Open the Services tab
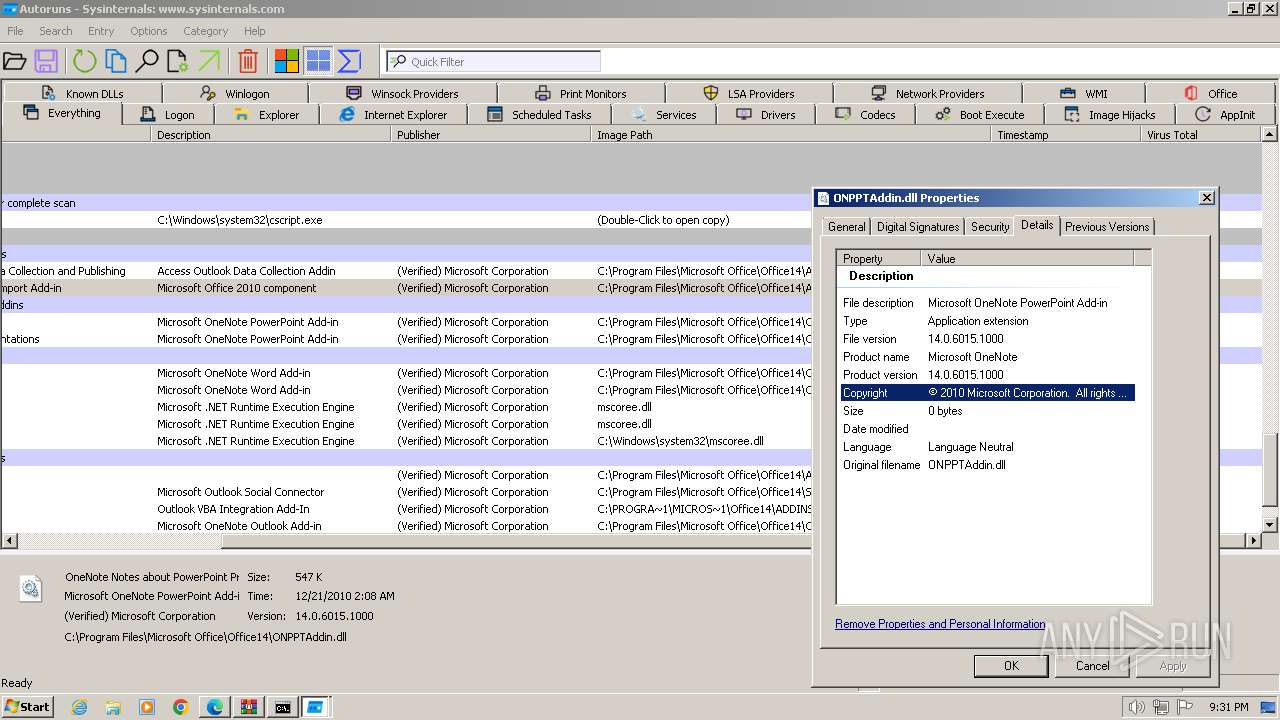The width and height of the screenshot is (1280, 720). (x=664, y=115)
